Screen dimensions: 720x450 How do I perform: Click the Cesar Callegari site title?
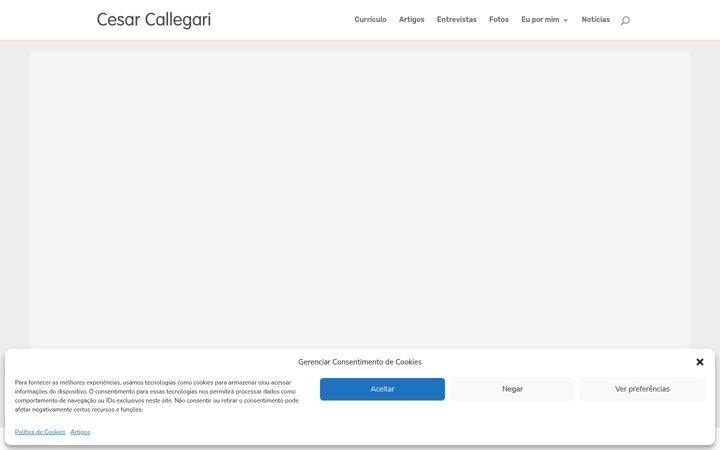coord(154,20)
